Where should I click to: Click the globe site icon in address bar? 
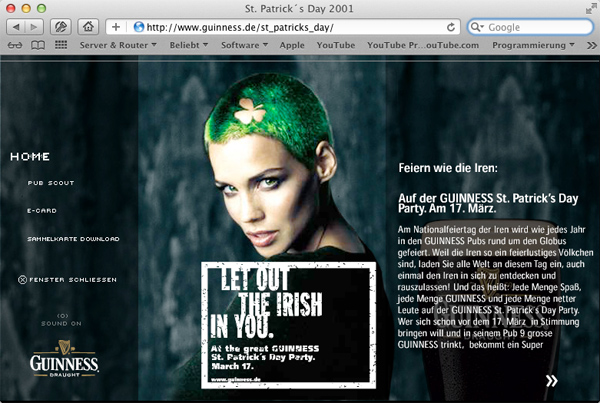(139, 27)
